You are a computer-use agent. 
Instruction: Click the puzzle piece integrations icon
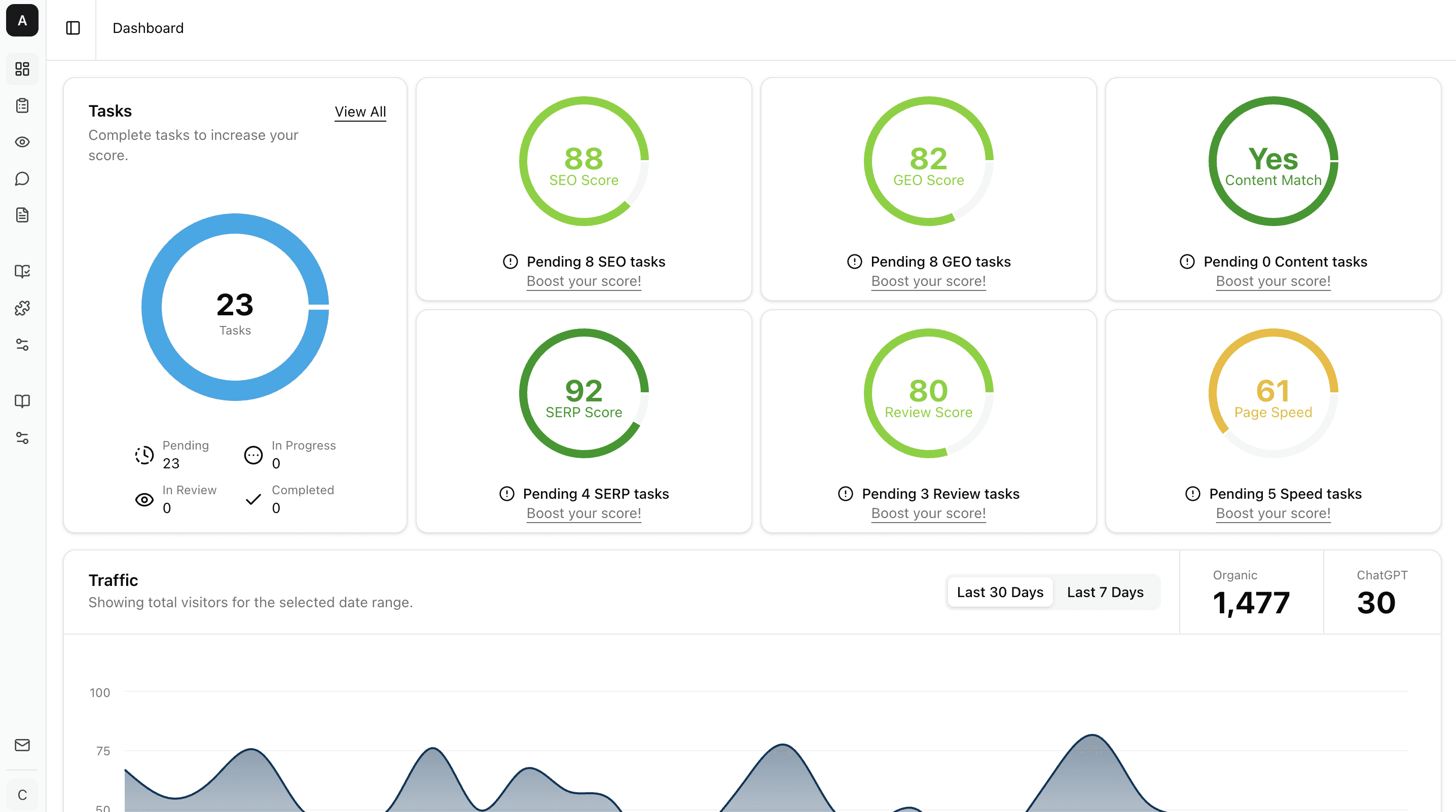click(22, 308)
